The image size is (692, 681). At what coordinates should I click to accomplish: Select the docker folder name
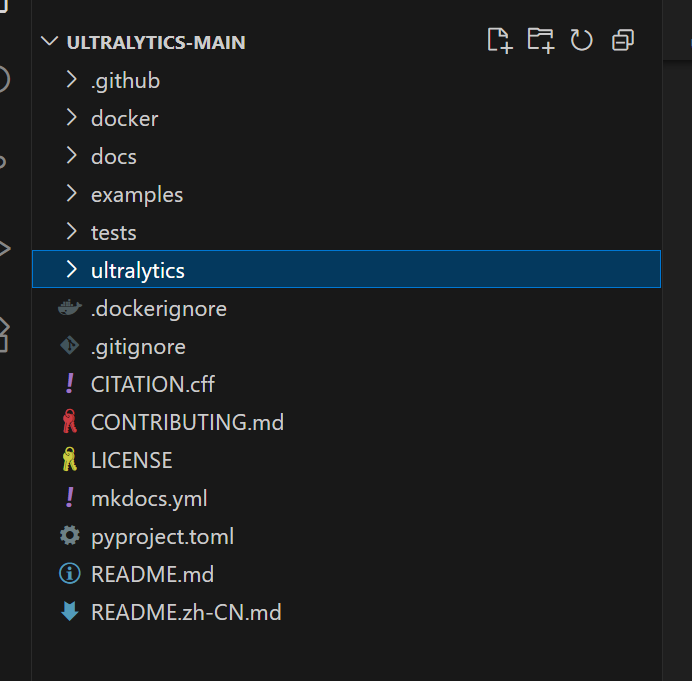[x=124, y=119]
